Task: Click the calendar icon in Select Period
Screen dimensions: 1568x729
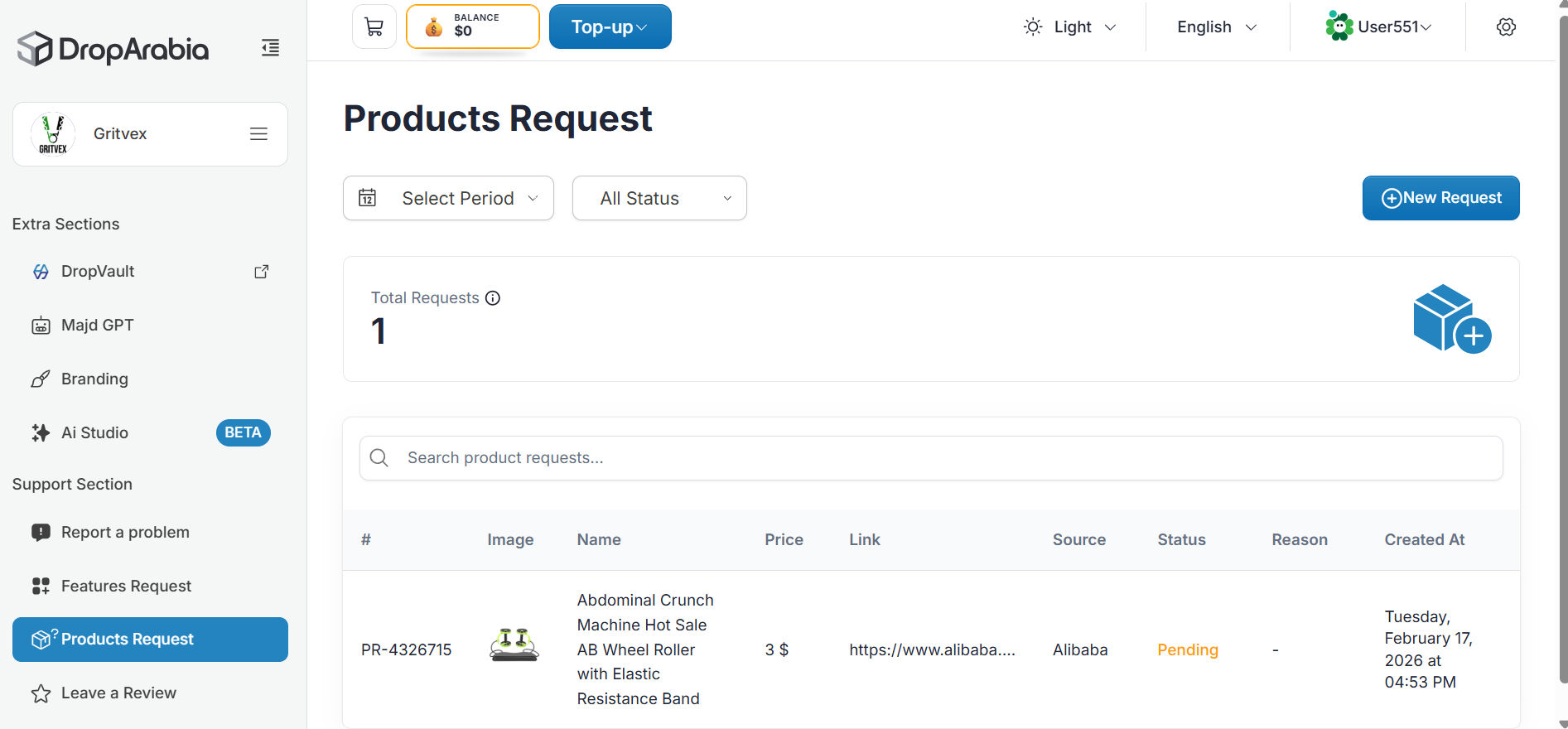Action: click(x=367, y=198)
